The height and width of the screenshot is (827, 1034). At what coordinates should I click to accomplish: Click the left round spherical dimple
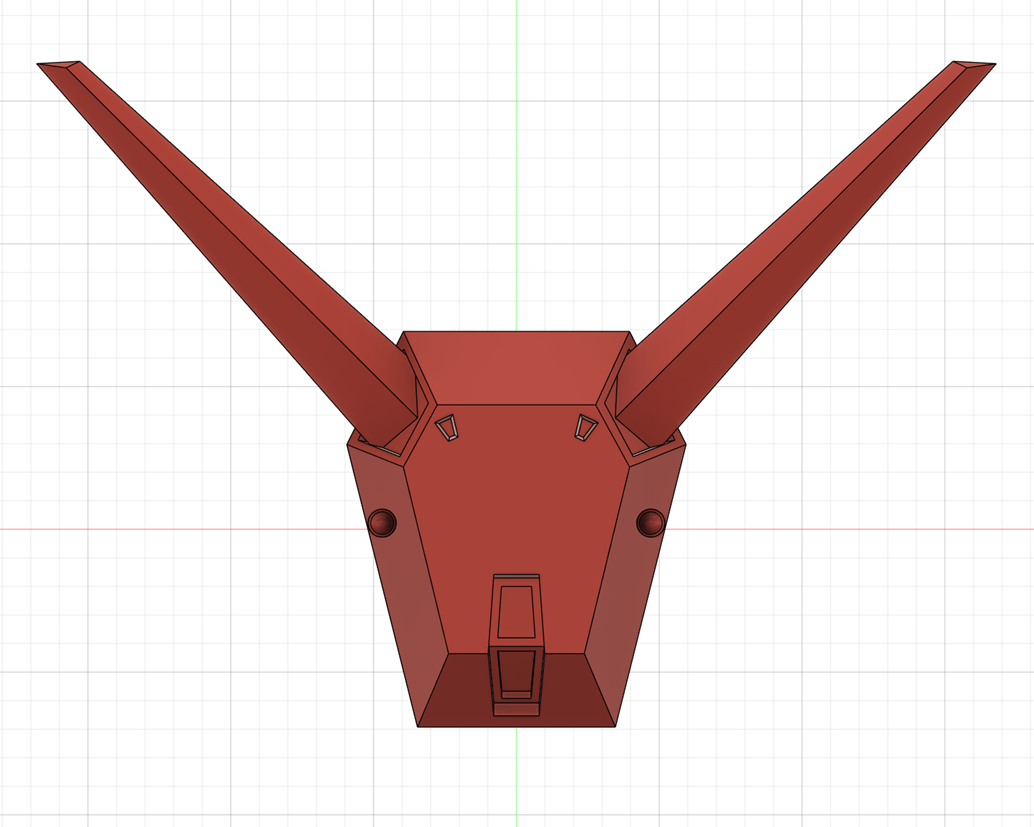pos(382,522)
